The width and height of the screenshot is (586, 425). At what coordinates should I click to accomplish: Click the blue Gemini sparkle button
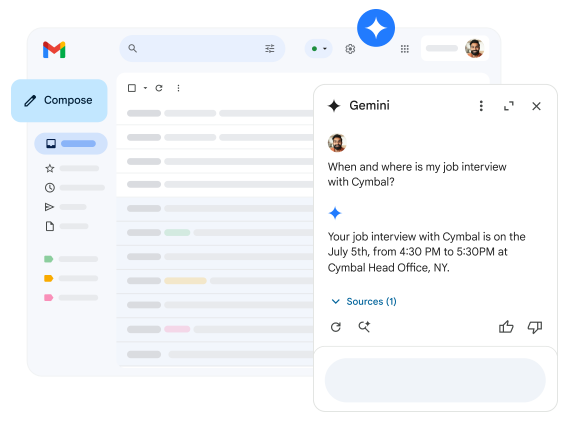tap(376, 28)
